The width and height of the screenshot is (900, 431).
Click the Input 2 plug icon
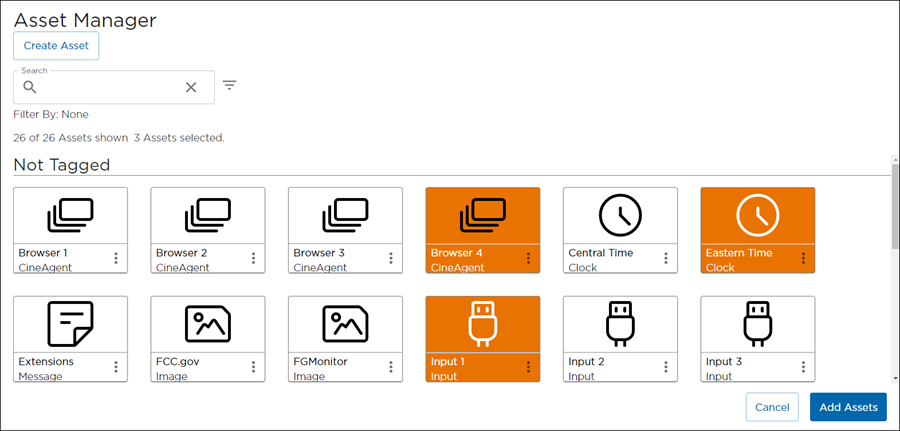coord(620,323)
